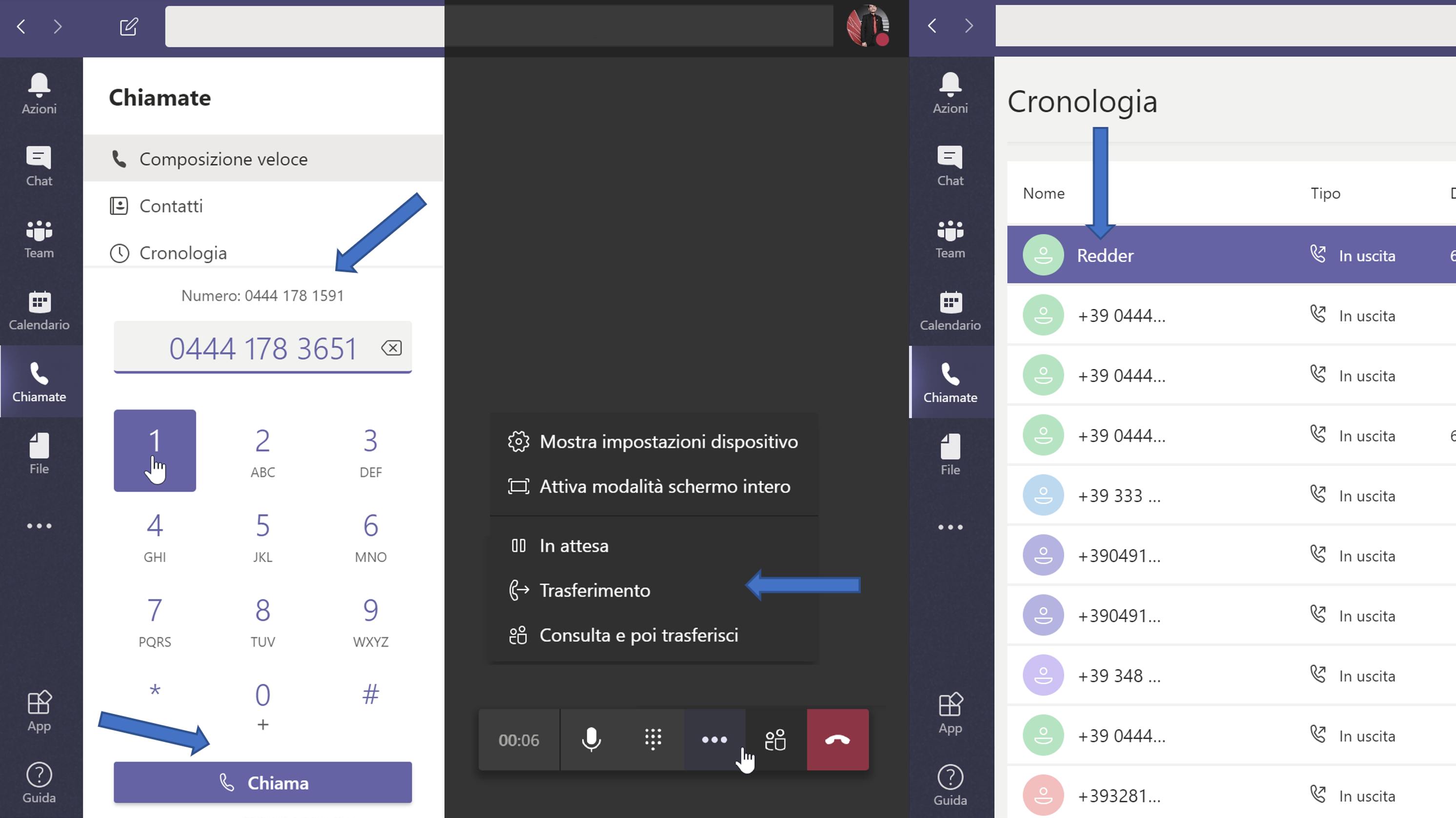Open the Calendario section
Image resolution: width=1456 pixels, height=818 pixels.
point(39,310)
